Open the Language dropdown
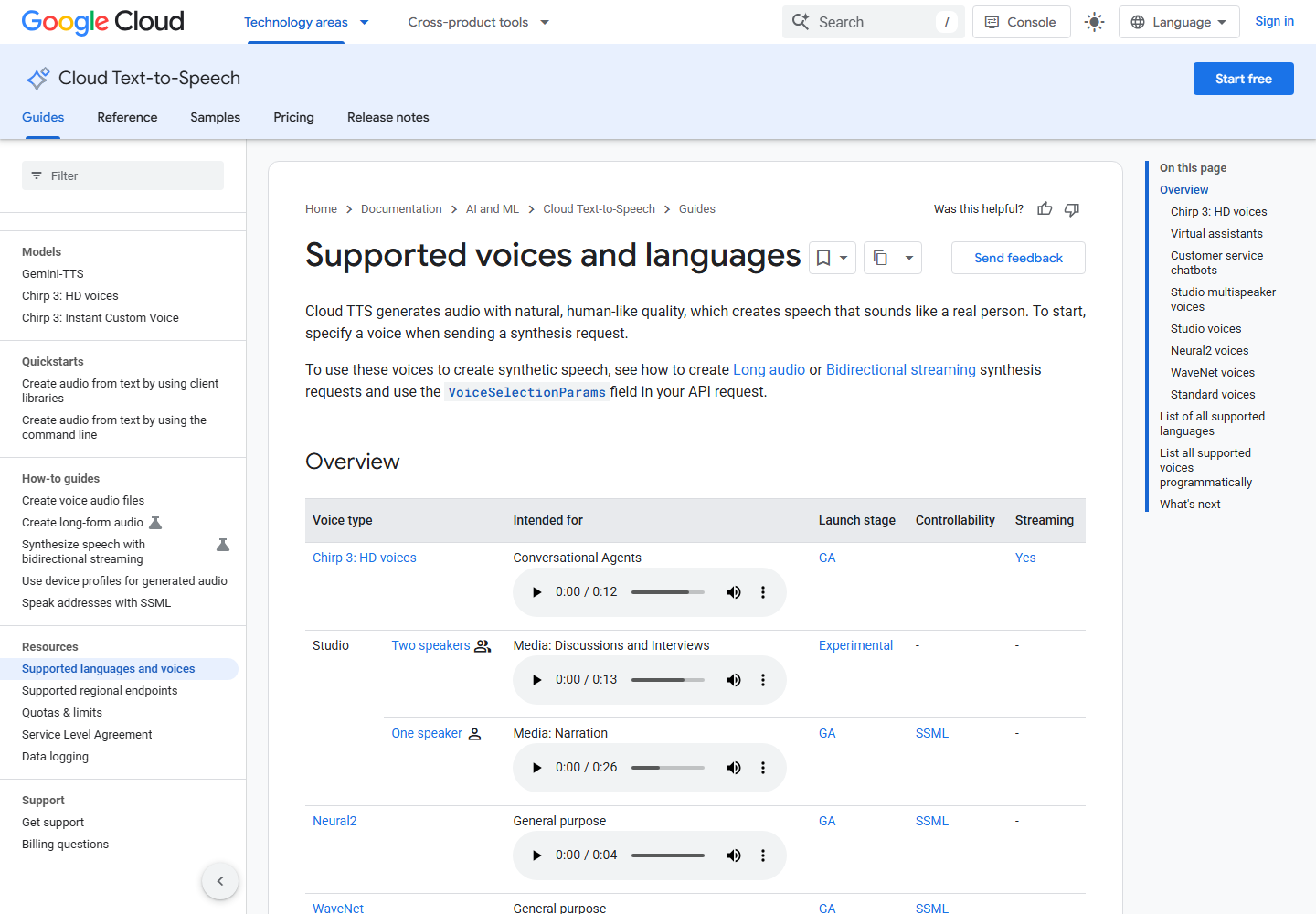The height and width of the screenshot is (914, 1316). pos(1179,22)
